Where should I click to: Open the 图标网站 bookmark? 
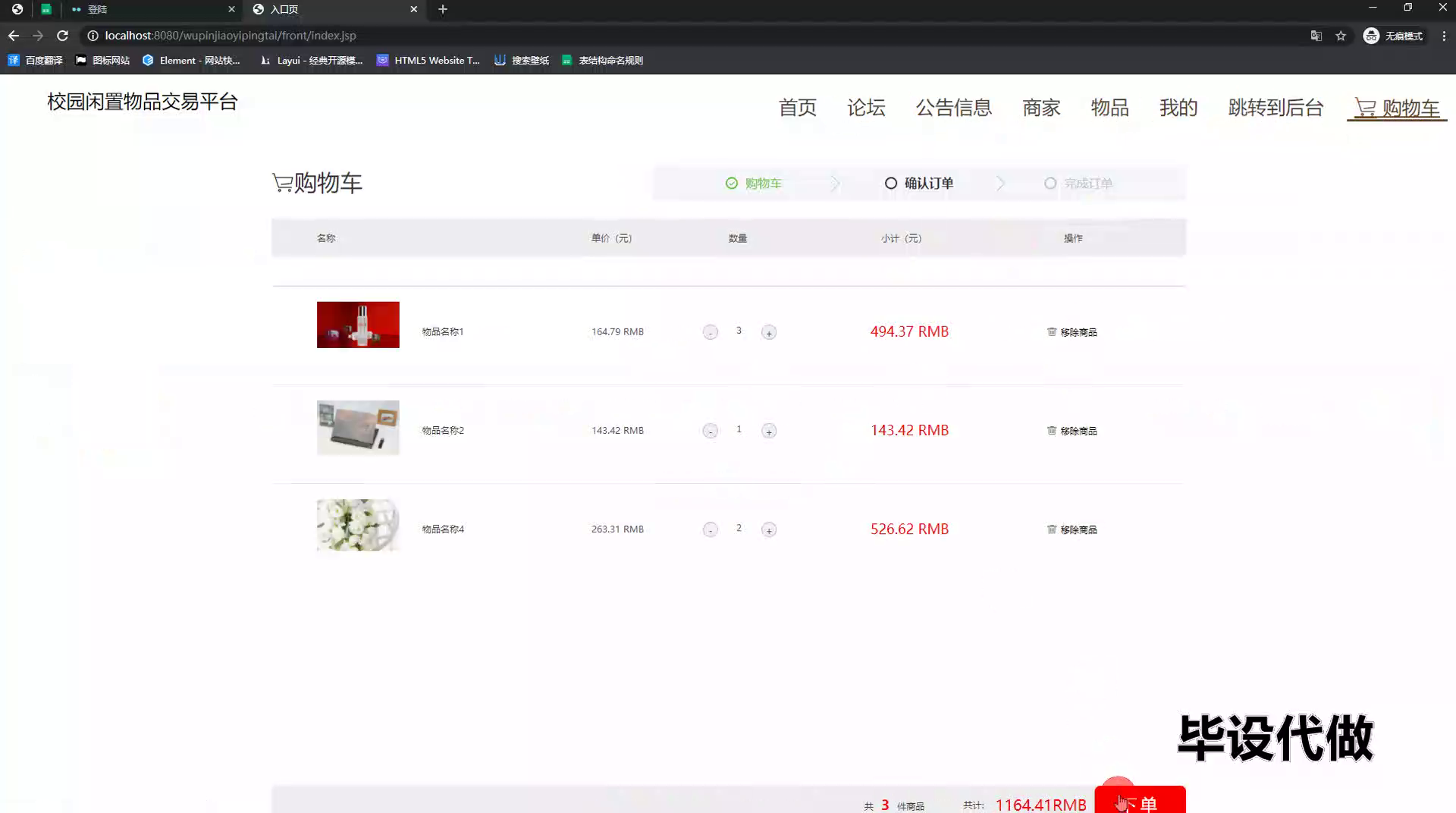[x=102, y=60]
